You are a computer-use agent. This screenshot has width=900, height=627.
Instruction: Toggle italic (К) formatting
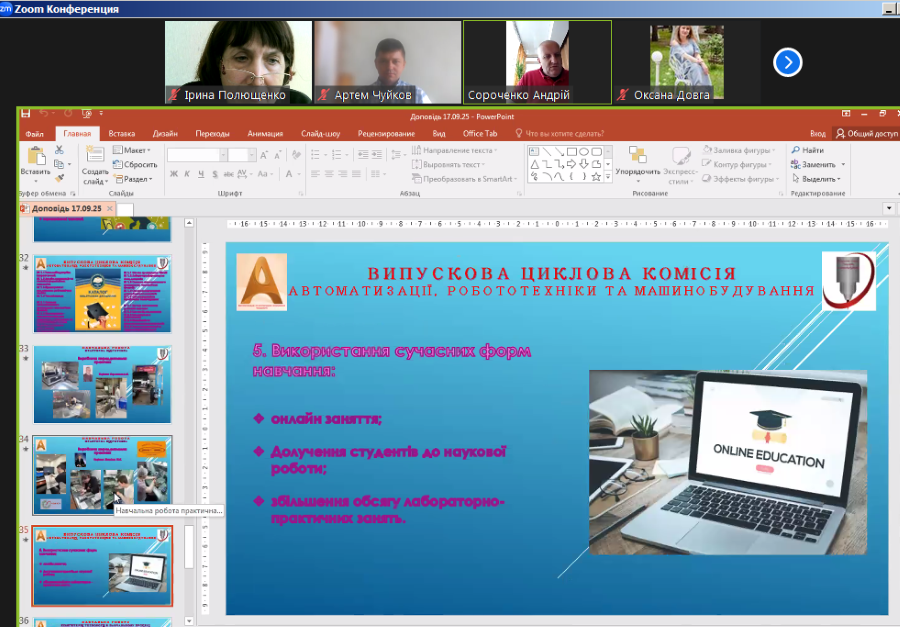click(x=187, y=174)
